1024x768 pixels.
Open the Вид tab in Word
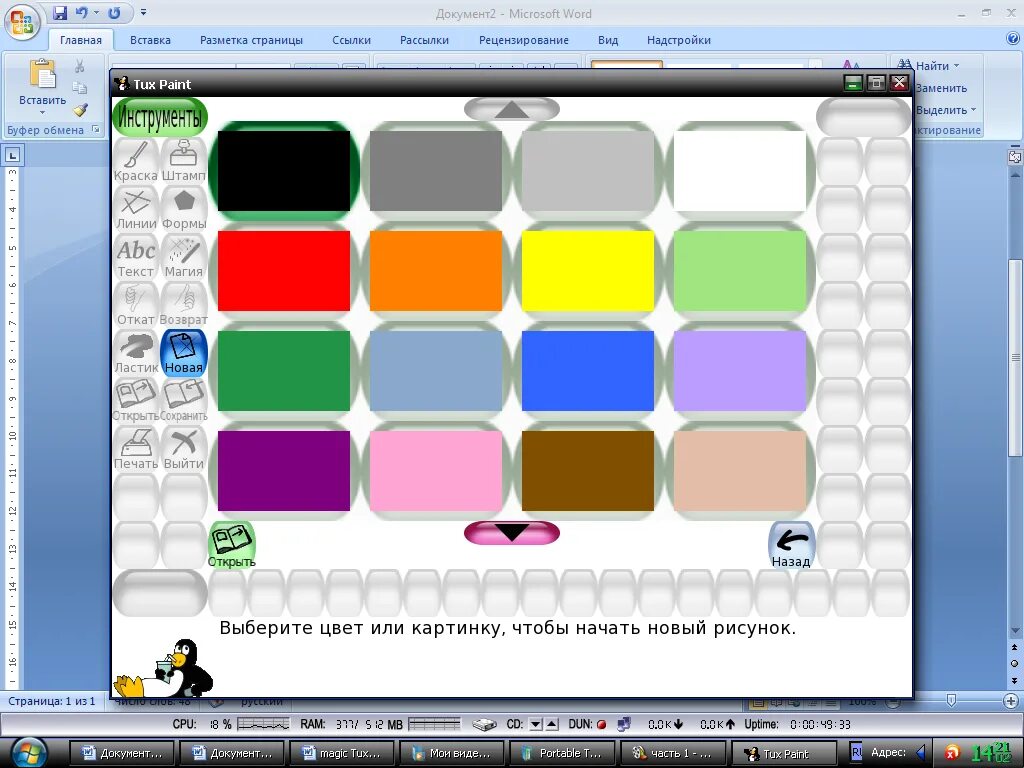pyautogui.click(x=608, y=40)
